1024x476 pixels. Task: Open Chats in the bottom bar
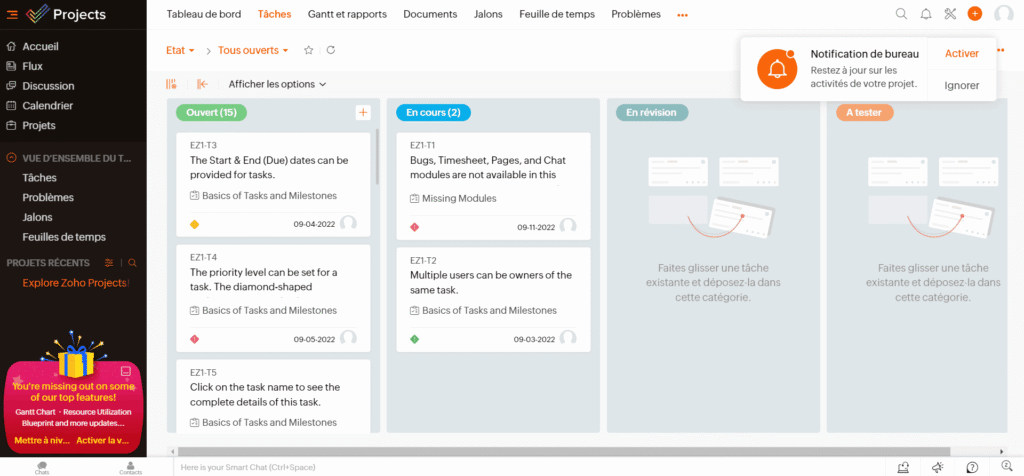click(x=42, y=467)
